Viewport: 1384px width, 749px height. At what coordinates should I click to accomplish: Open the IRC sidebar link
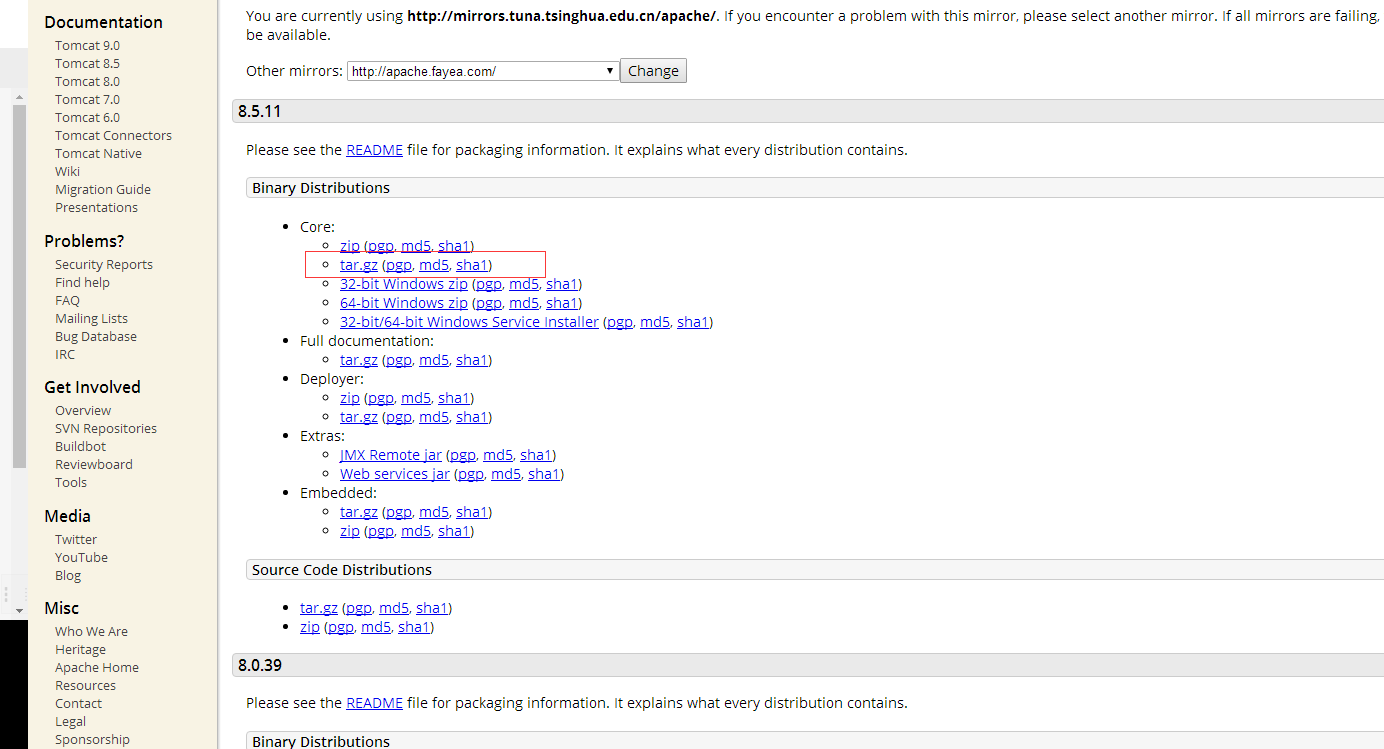click(x=65, y=355)
